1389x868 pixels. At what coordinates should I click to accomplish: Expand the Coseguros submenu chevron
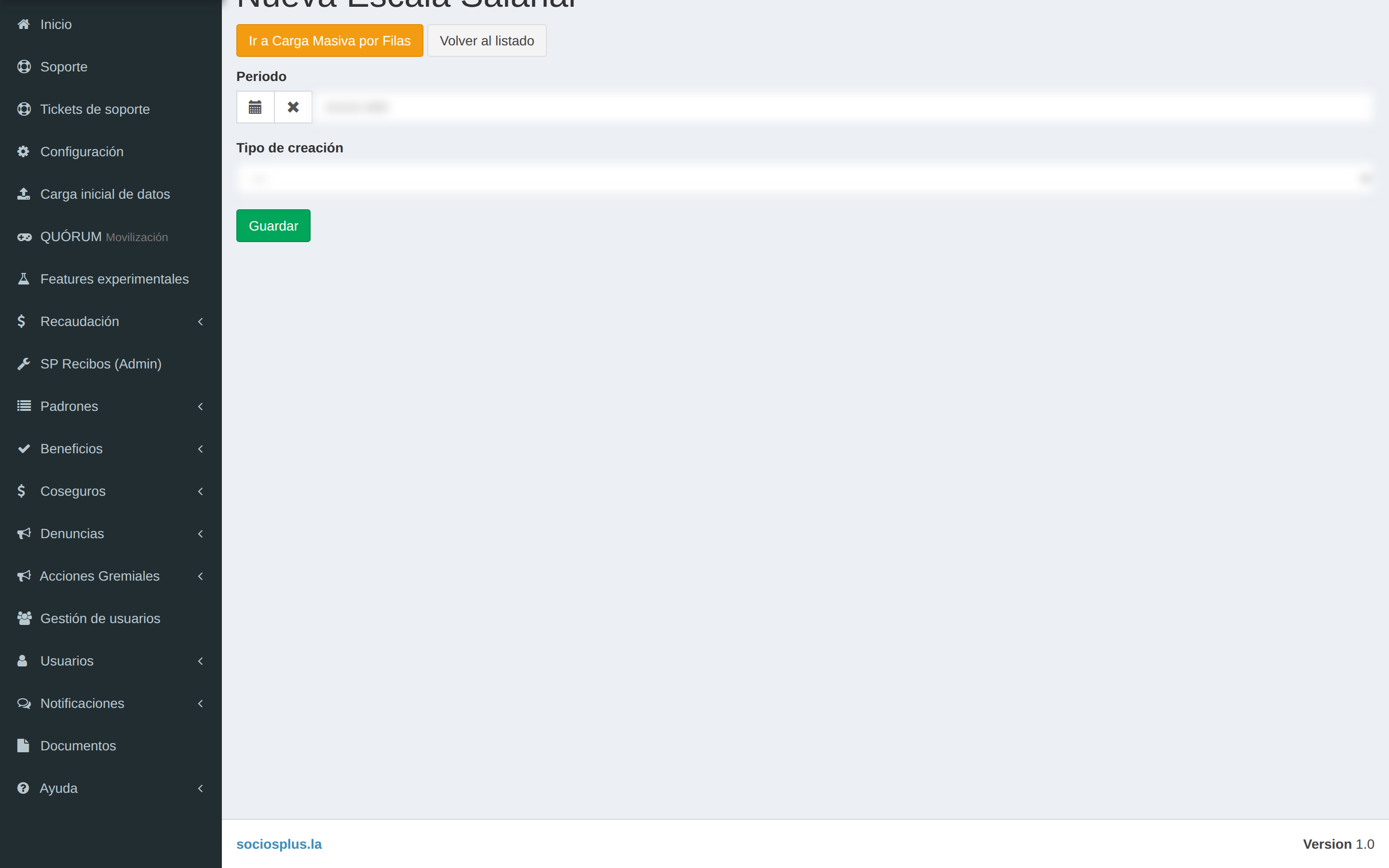click(x=200, y=491)
